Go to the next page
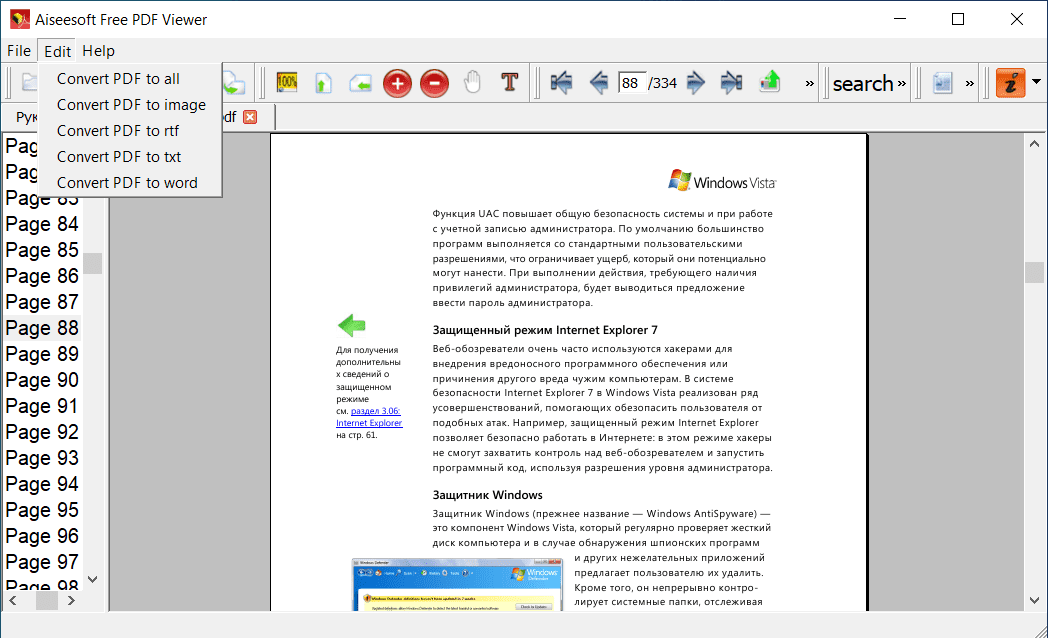Screen dimensions: 1048x638 (x=696, y=83)
